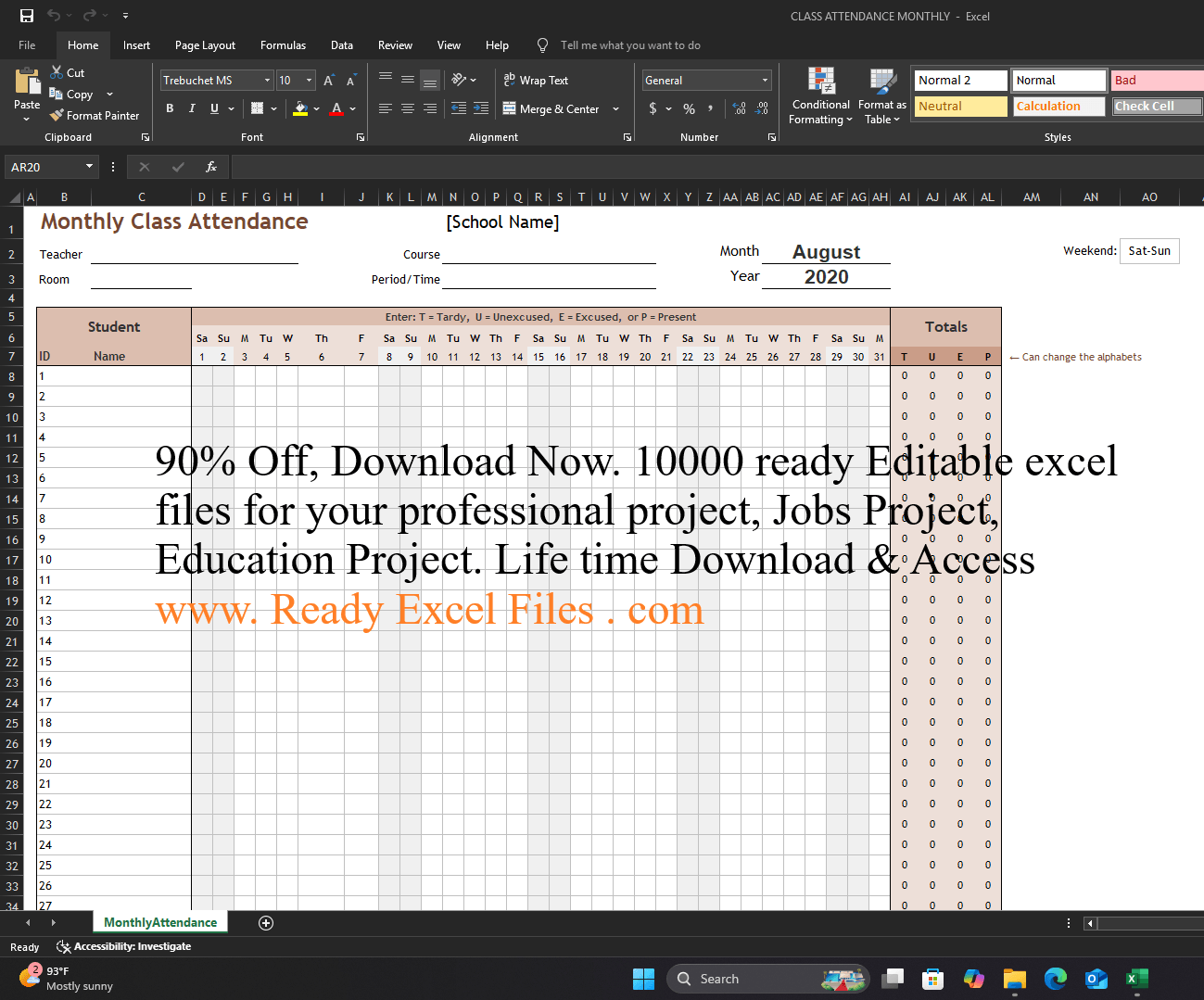Switch to the View tab
Screen dimensions: 1204x1000
tap(449, 44)
